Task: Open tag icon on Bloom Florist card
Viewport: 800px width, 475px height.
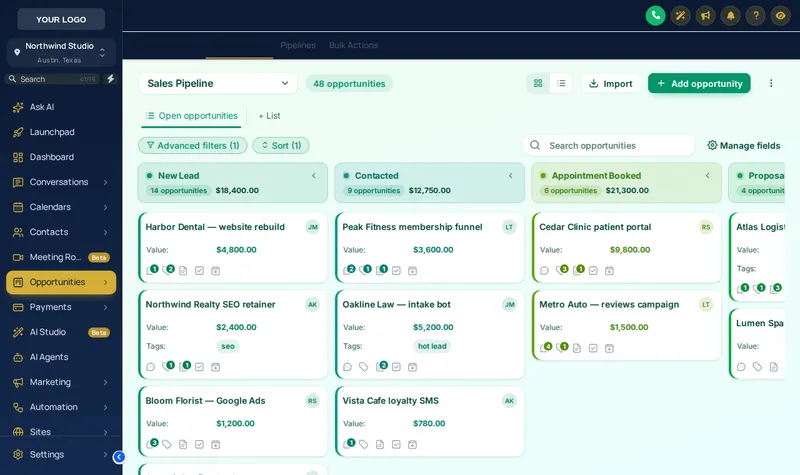Action: click(x=167, y=444)
